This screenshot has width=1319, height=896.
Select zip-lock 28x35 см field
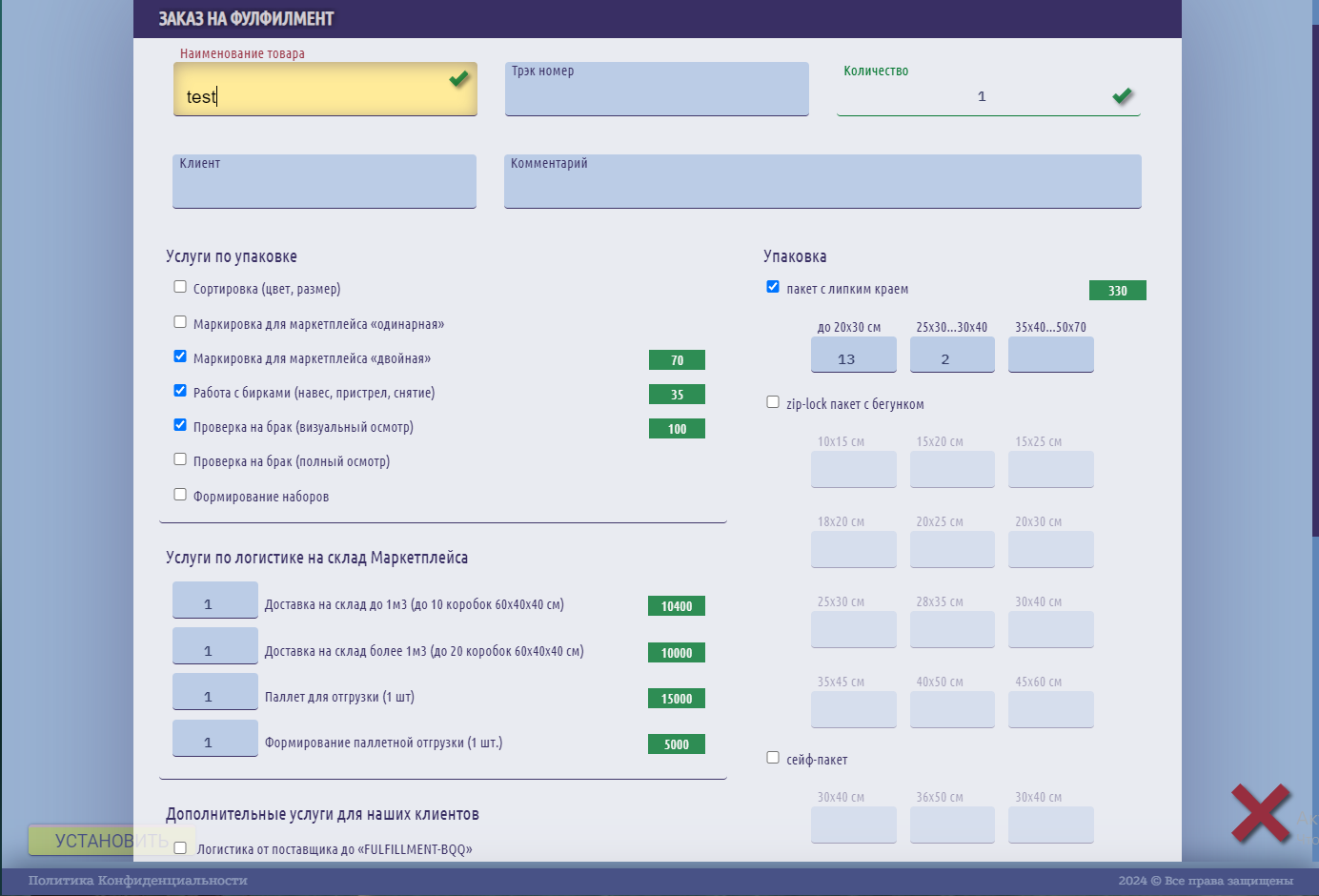(952, 630)
